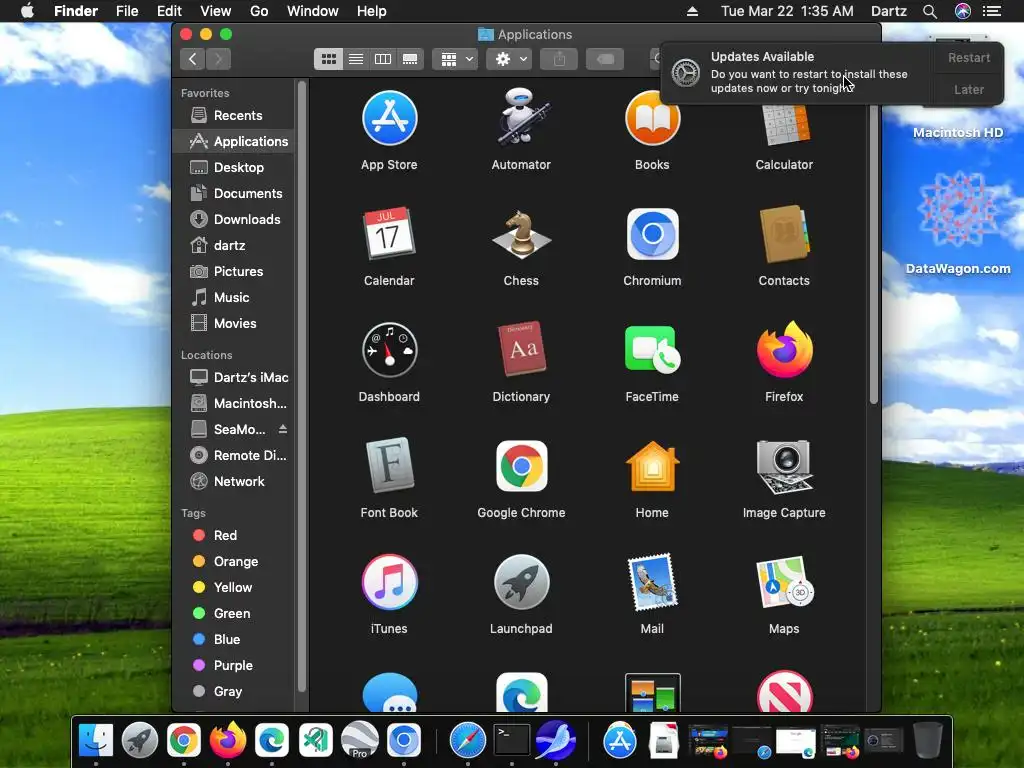Select the Red tag in sidebar
The image size is (1024, 768).
pos(234,536)
